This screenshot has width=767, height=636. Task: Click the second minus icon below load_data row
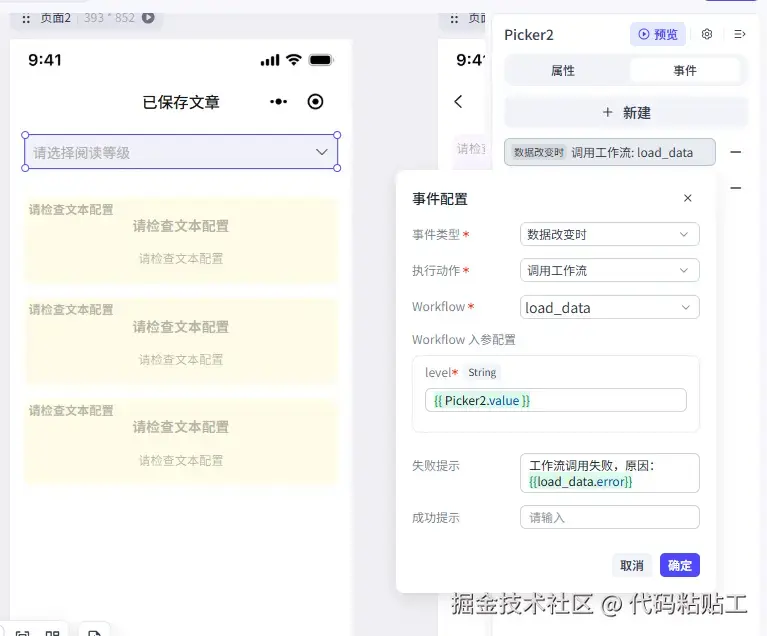735,188
